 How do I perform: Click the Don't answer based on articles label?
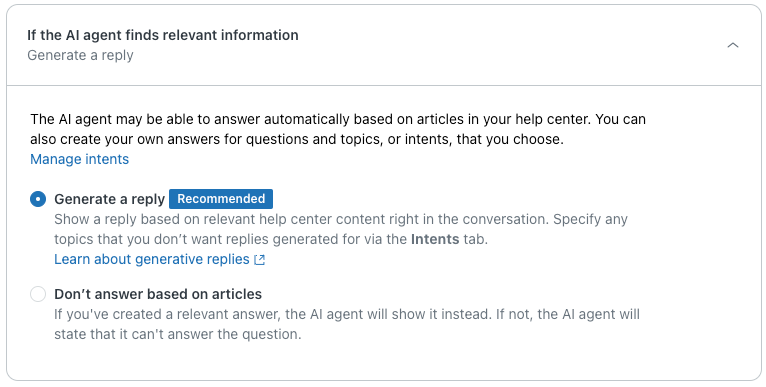[x=158, y=294]
